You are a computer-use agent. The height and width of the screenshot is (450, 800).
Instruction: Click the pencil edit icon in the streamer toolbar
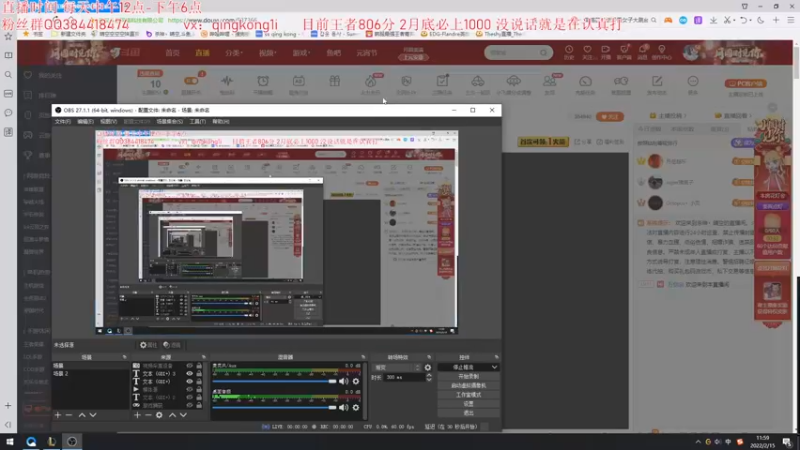coord(657,81)
